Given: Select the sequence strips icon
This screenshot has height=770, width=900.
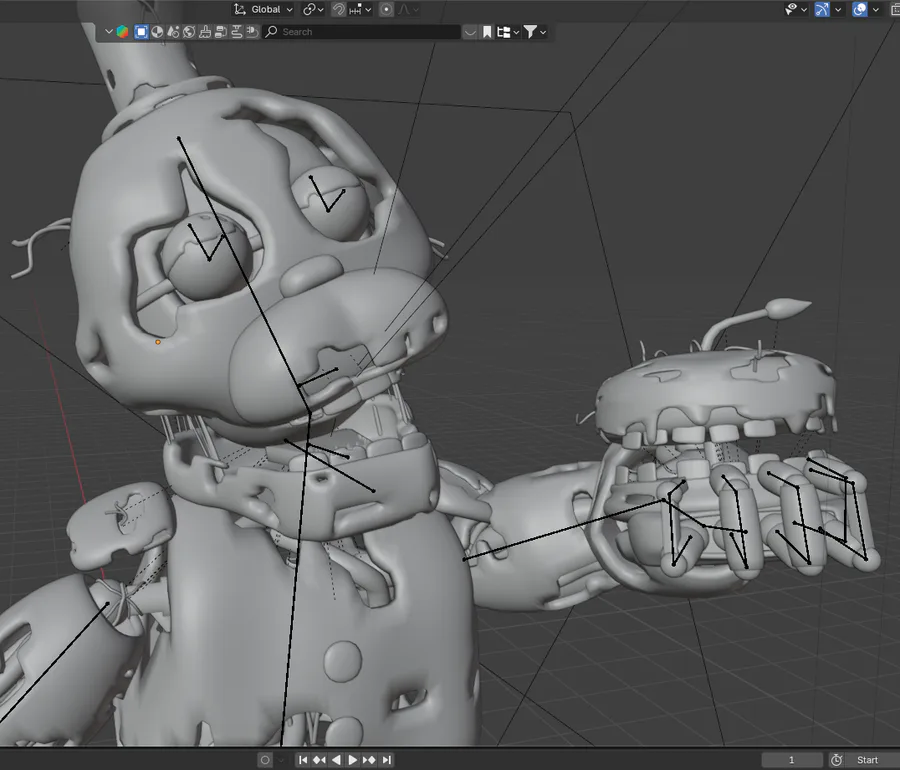Looking at the screenshot, I should (220, 32).
